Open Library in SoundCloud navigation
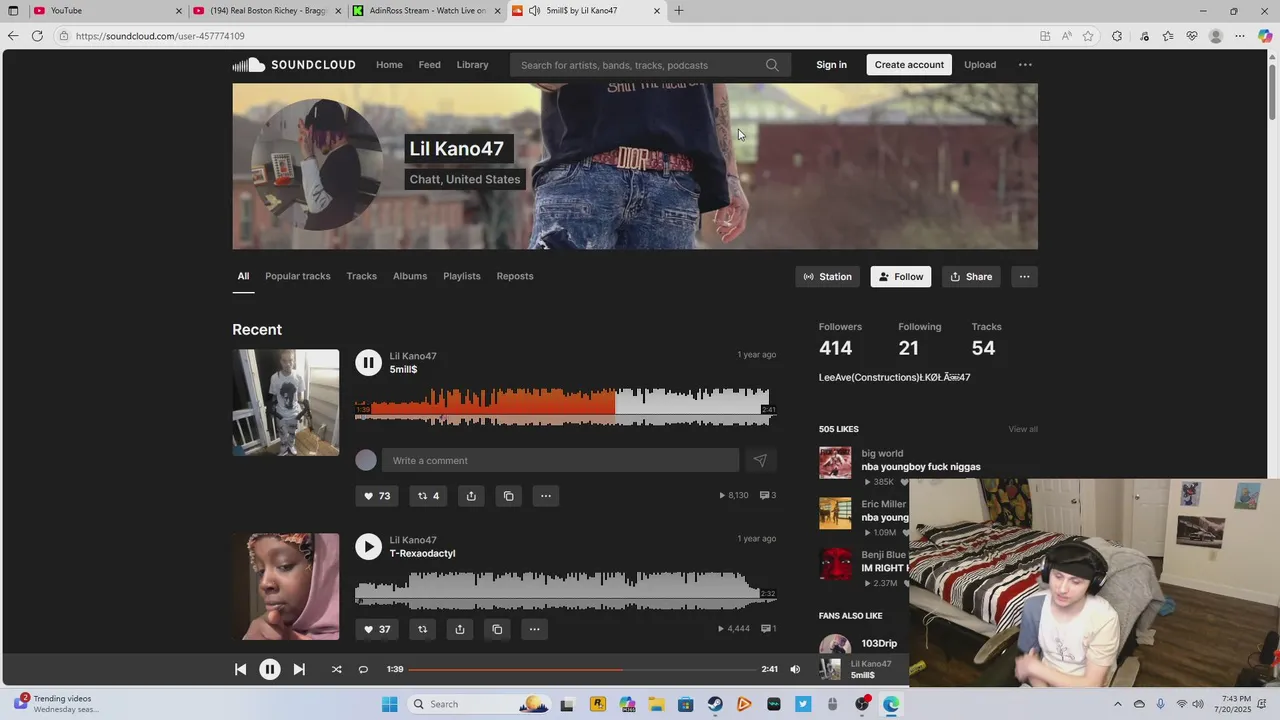This screenshot has width=1280, height=720. point(472,65)
